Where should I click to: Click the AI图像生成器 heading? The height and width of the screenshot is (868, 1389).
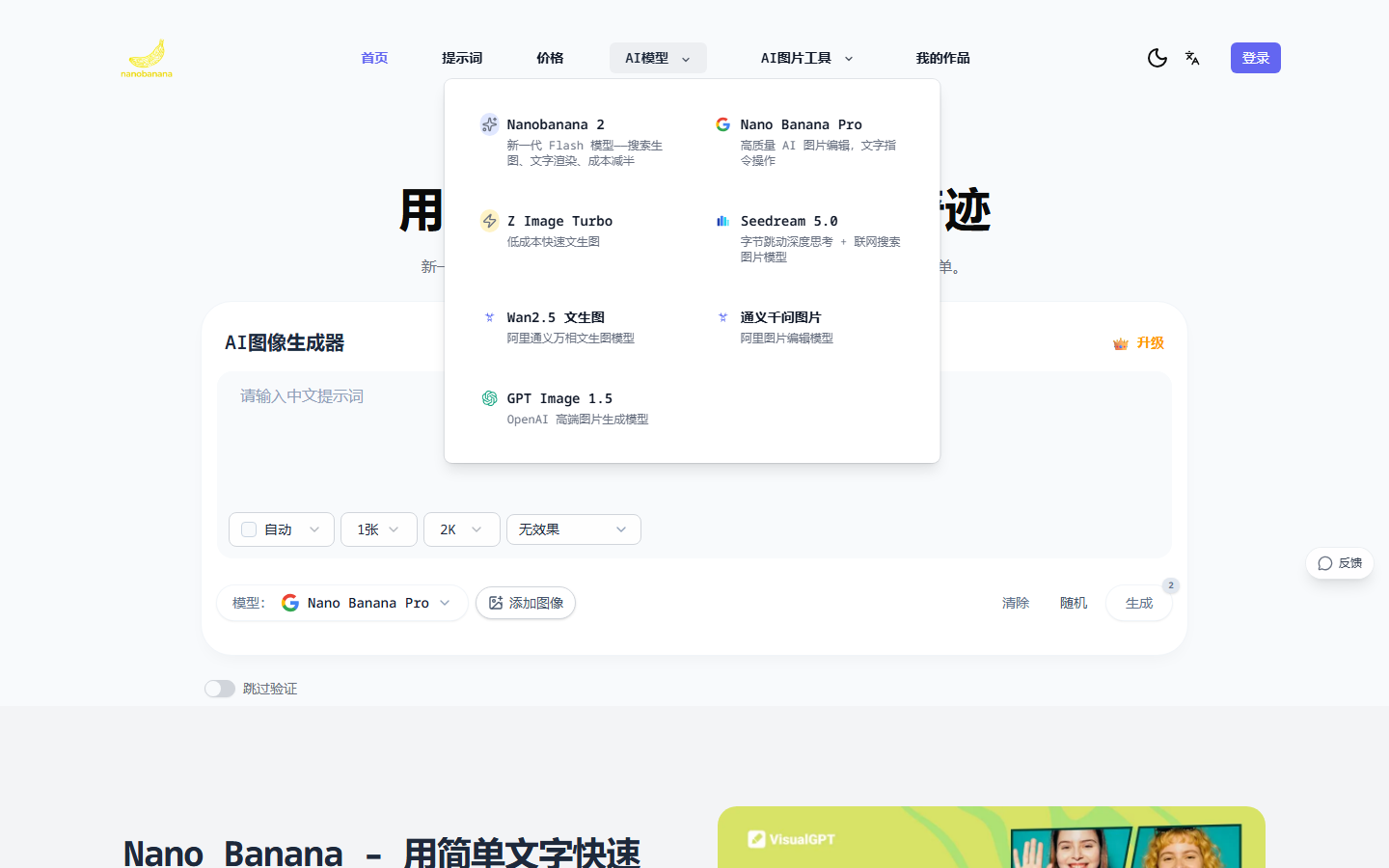(x=285, y=343)
